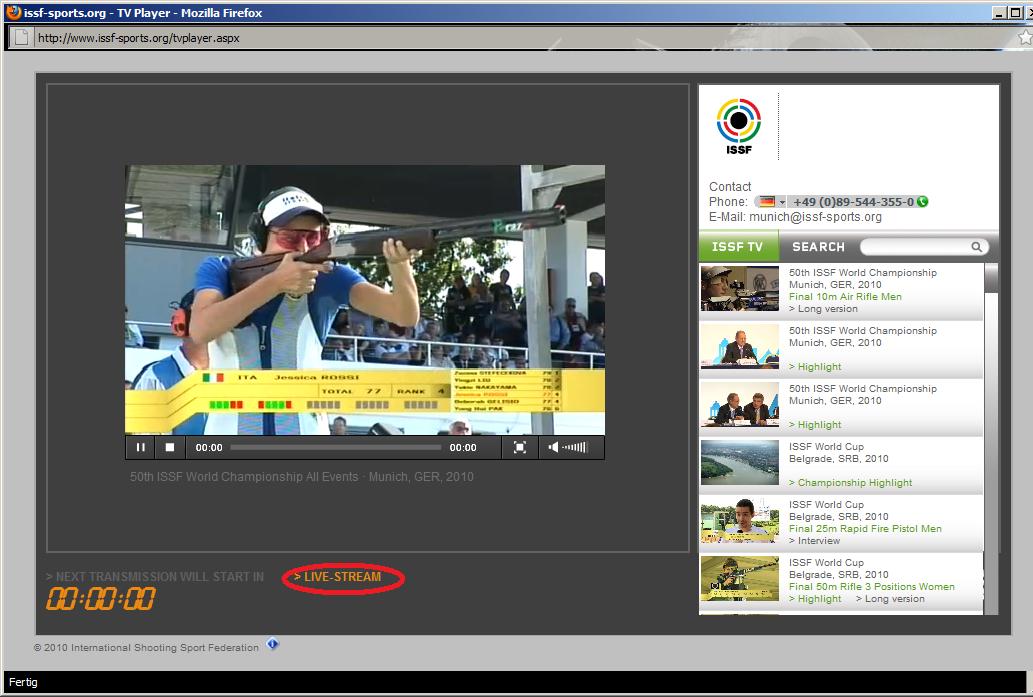Click the blue info icon beside the copyright

point(273,645)
